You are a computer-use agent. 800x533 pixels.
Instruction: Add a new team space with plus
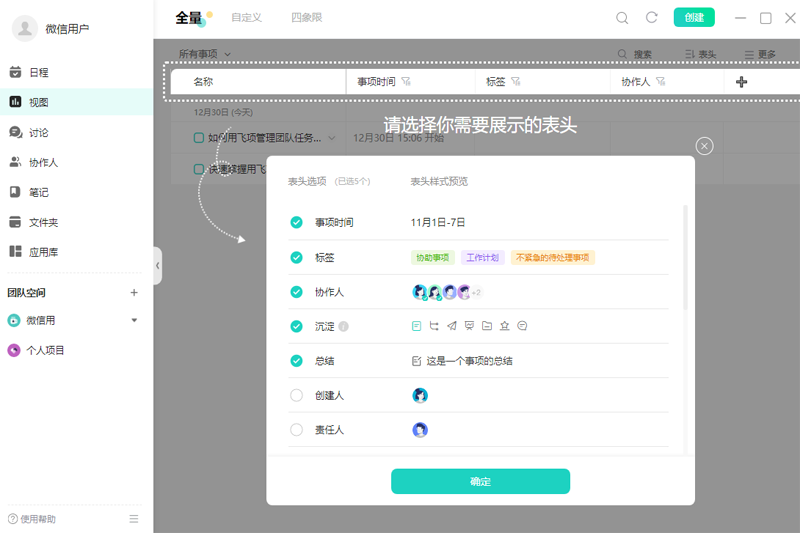(134, 293)
